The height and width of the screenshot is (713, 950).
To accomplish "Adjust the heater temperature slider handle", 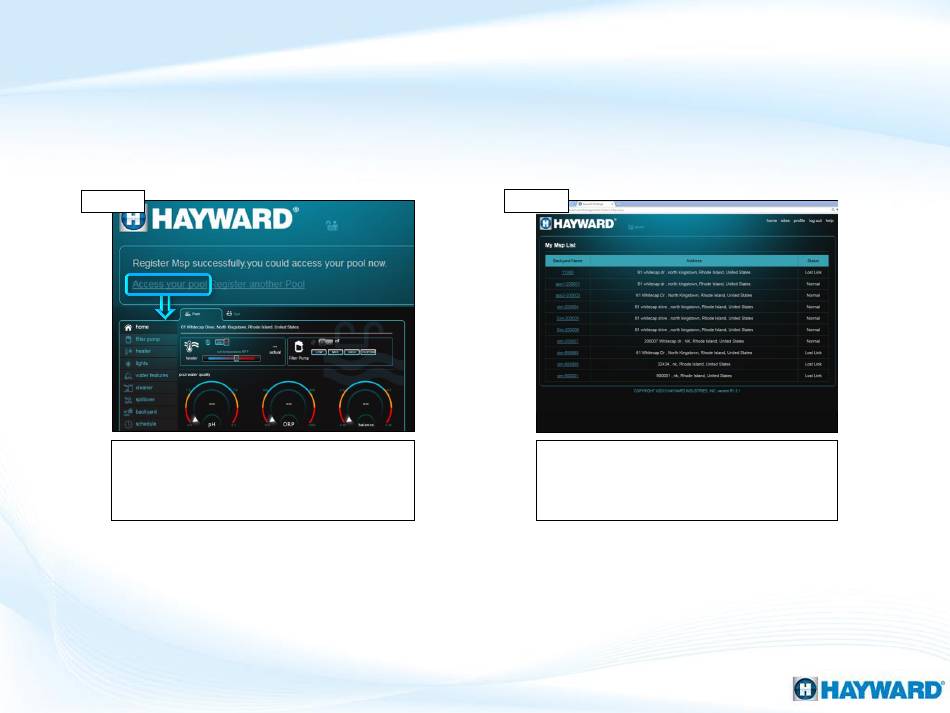I will (x=236, y=359).
